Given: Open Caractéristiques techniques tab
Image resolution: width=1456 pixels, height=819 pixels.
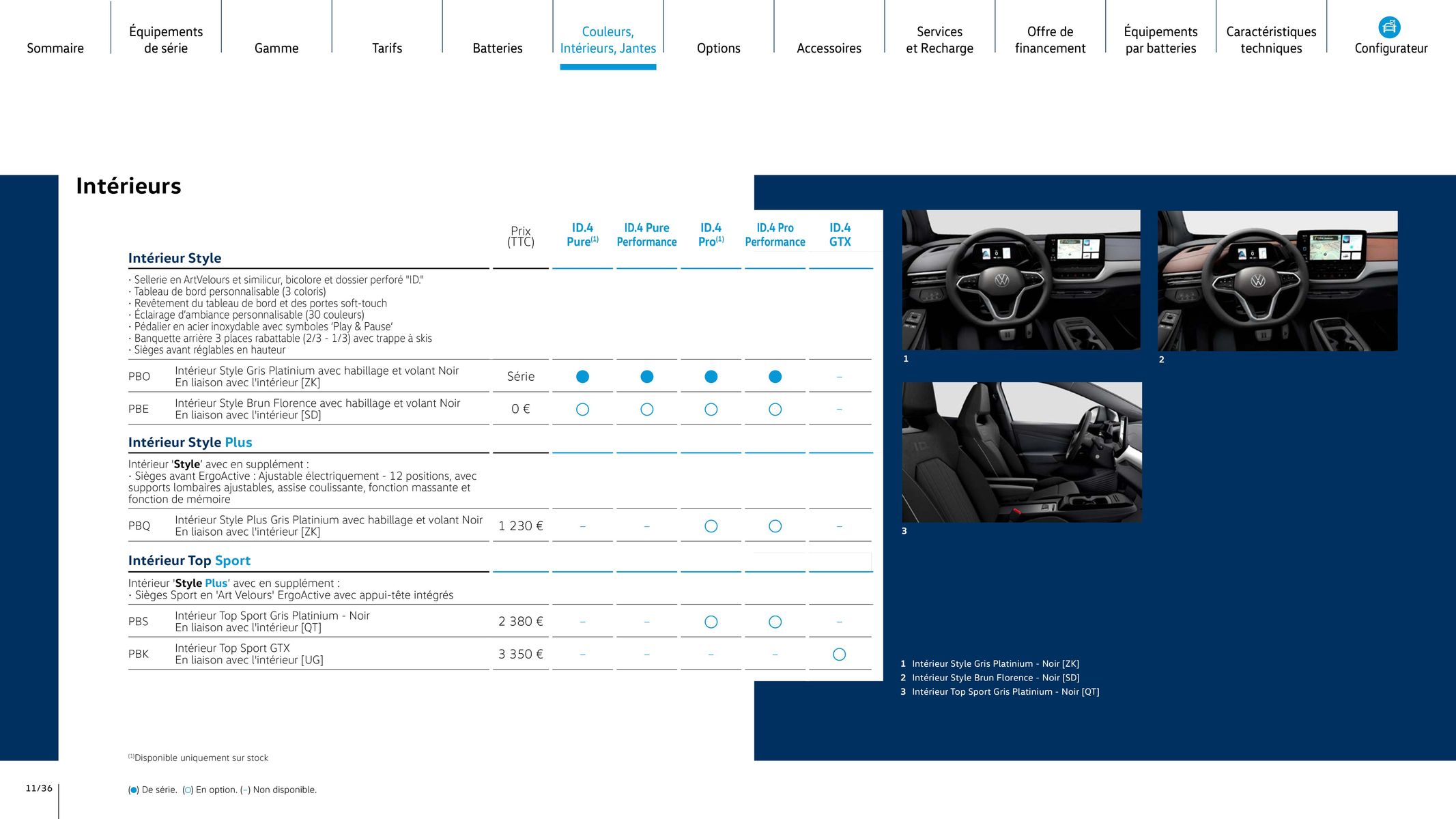Looking at the screenshot, I should click(1272, 40).
